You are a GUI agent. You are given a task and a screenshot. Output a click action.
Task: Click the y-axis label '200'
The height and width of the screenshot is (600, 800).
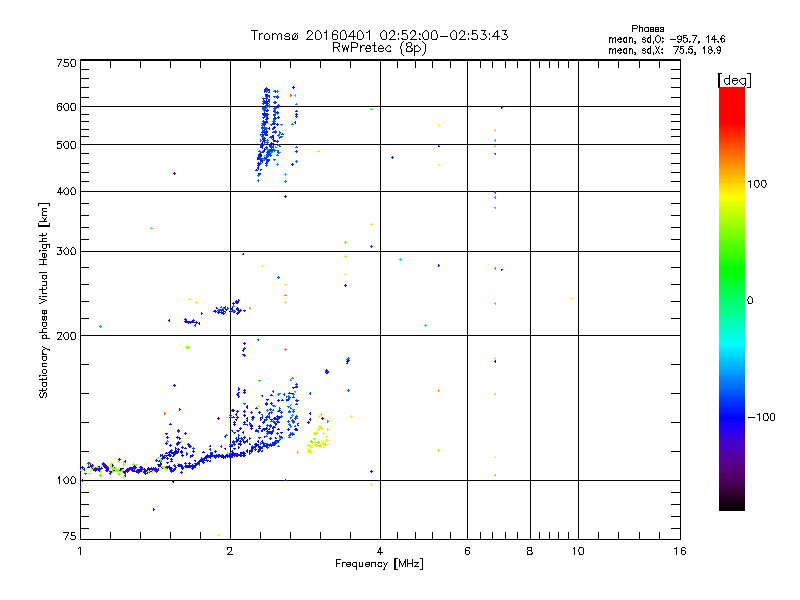click(66, 336)
